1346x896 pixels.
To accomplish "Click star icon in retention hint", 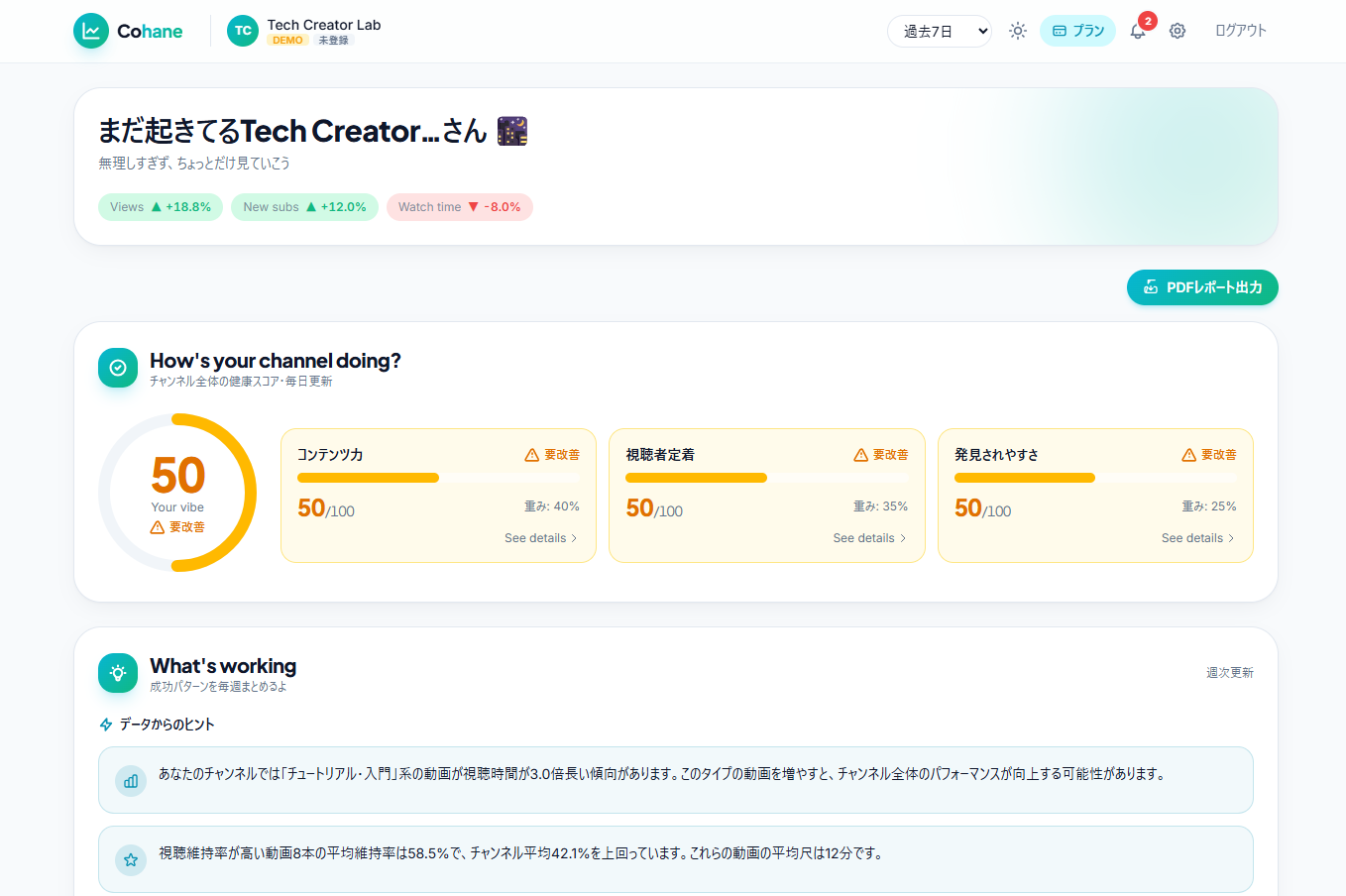I will click(x=131, y=860).
